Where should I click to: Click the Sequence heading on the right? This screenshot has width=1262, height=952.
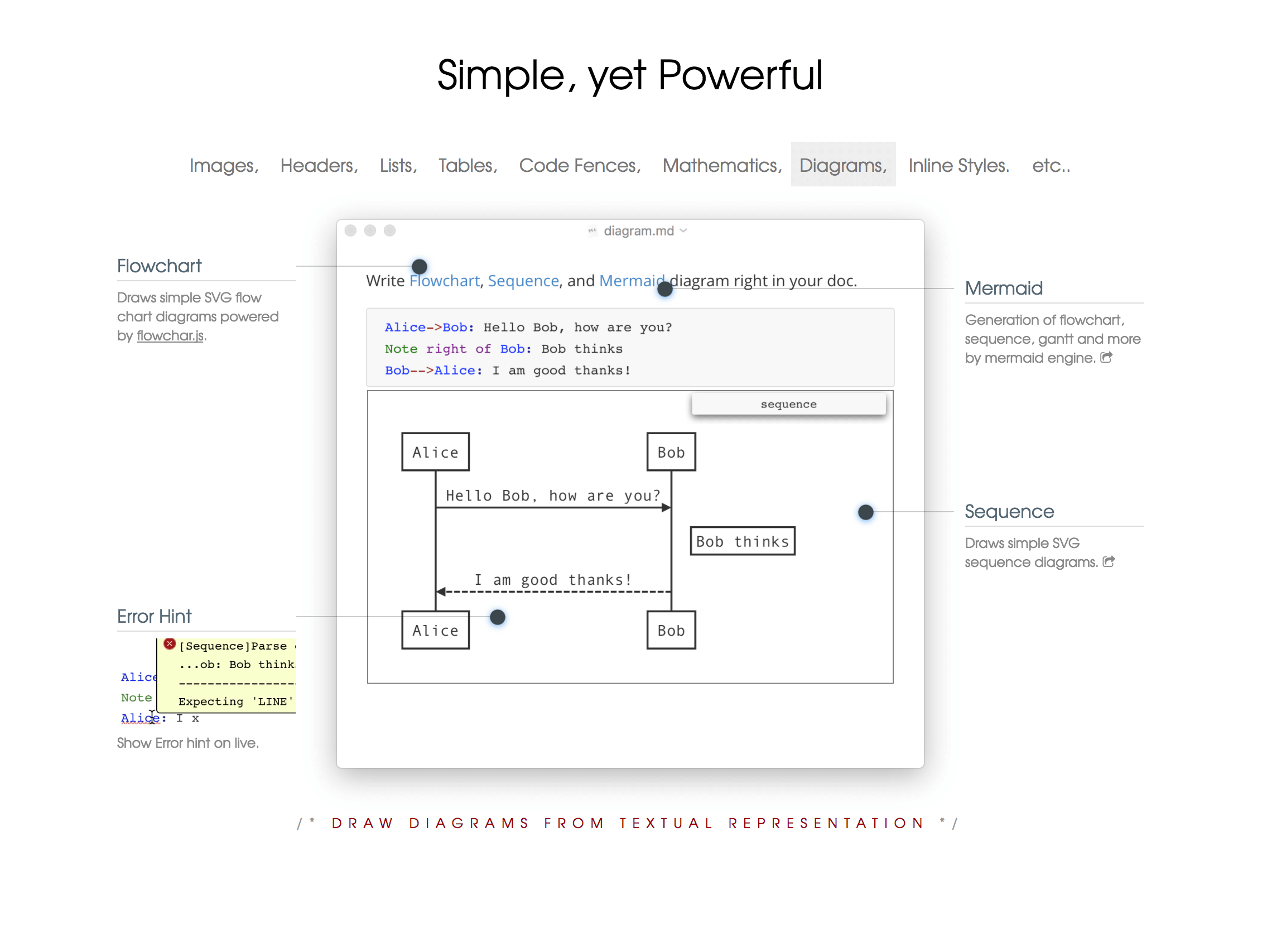1009,511
